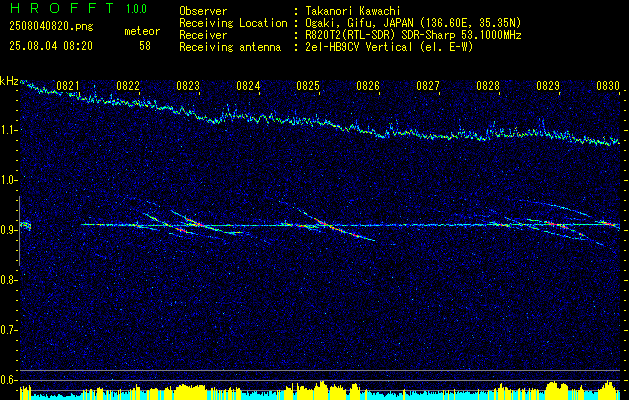The width and height of the screenshot is (629, 400).
Task: Click the filename 2508040820.png
Action: (51, 26)
